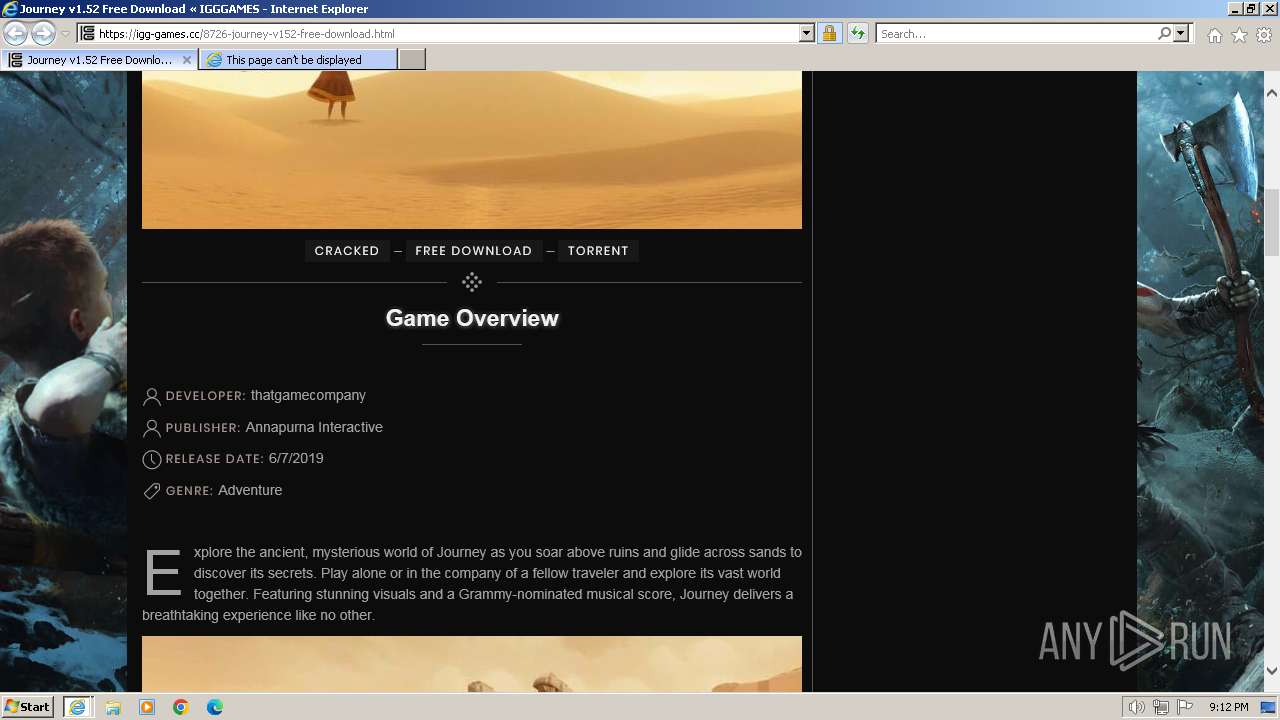Start search with the magnifier icon
Screen dimensions: 1280x720
[x=1164, y=33]
